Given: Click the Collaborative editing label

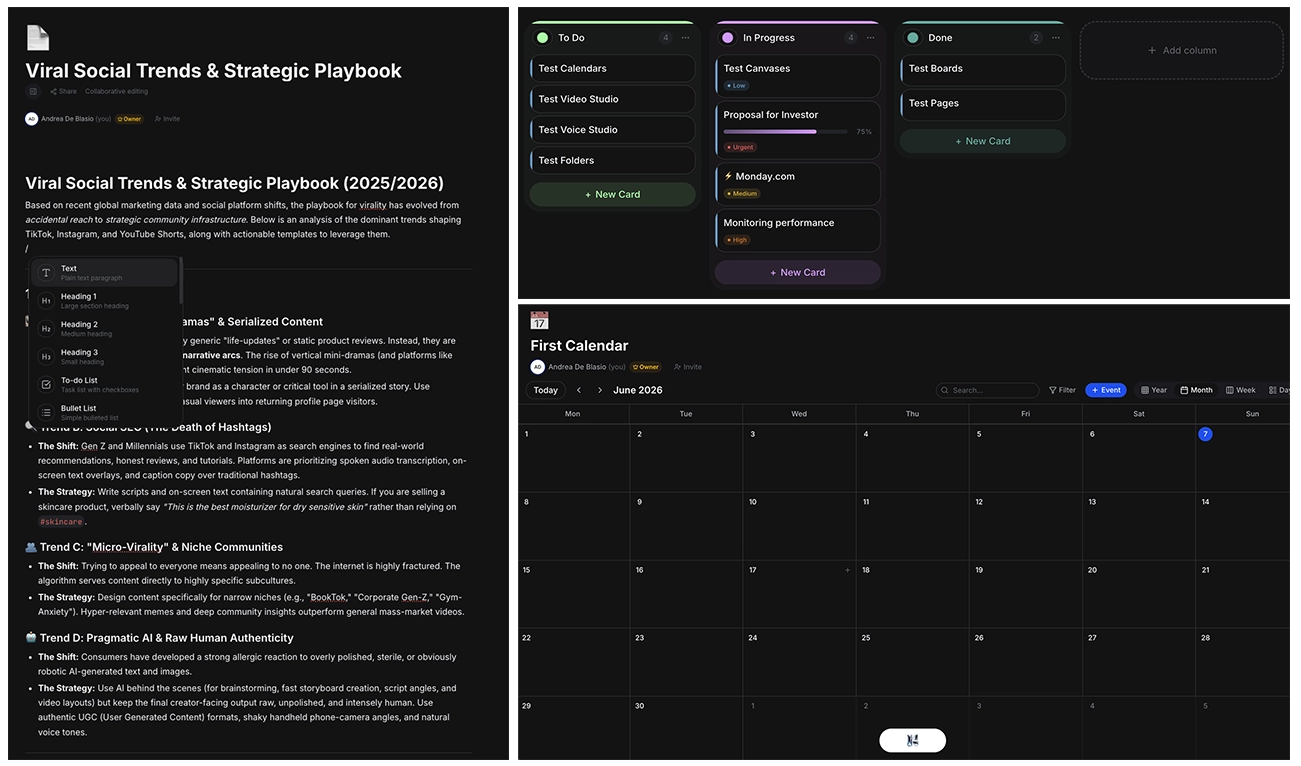Looking at the screenshot, I should (116, 91).
